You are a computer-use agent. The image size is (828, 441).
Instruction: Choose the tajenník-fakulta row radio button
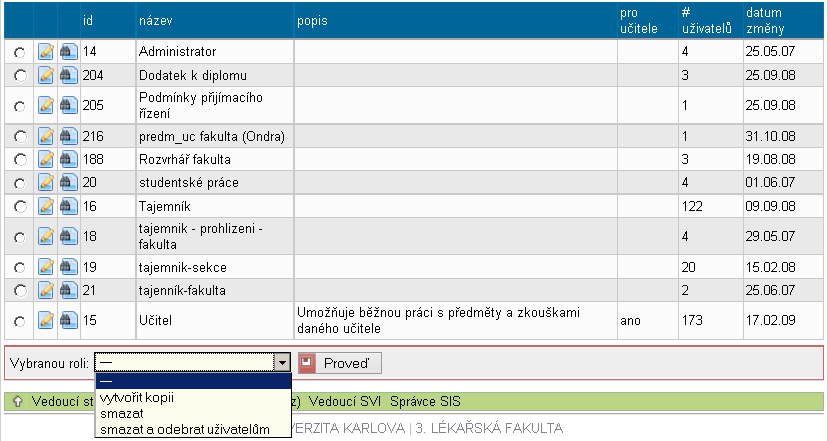coord(19,291)
